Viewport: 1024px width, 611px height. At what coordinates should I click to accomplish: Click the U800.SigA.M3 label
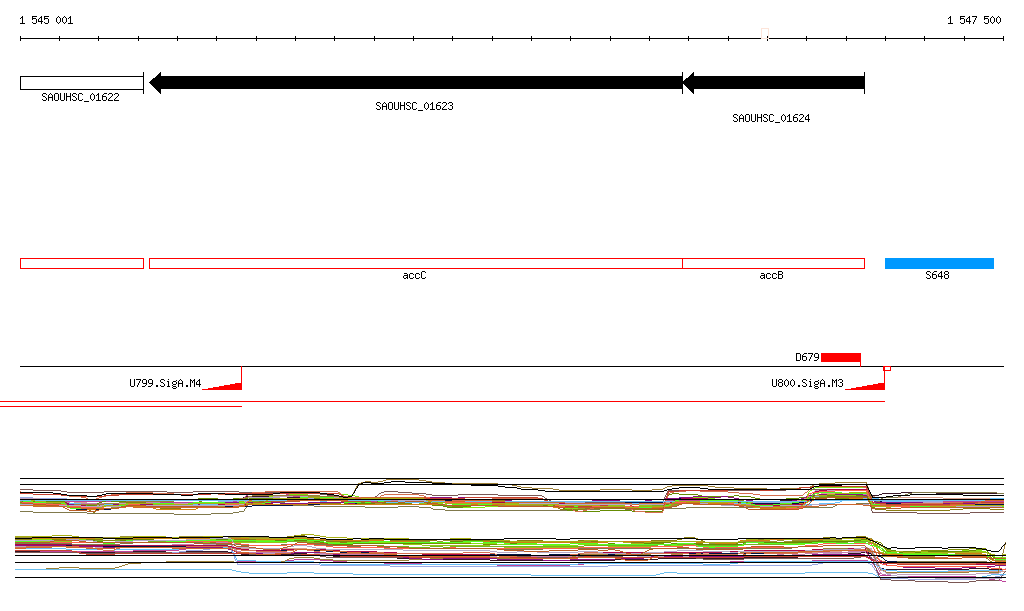tap(807, 383)
